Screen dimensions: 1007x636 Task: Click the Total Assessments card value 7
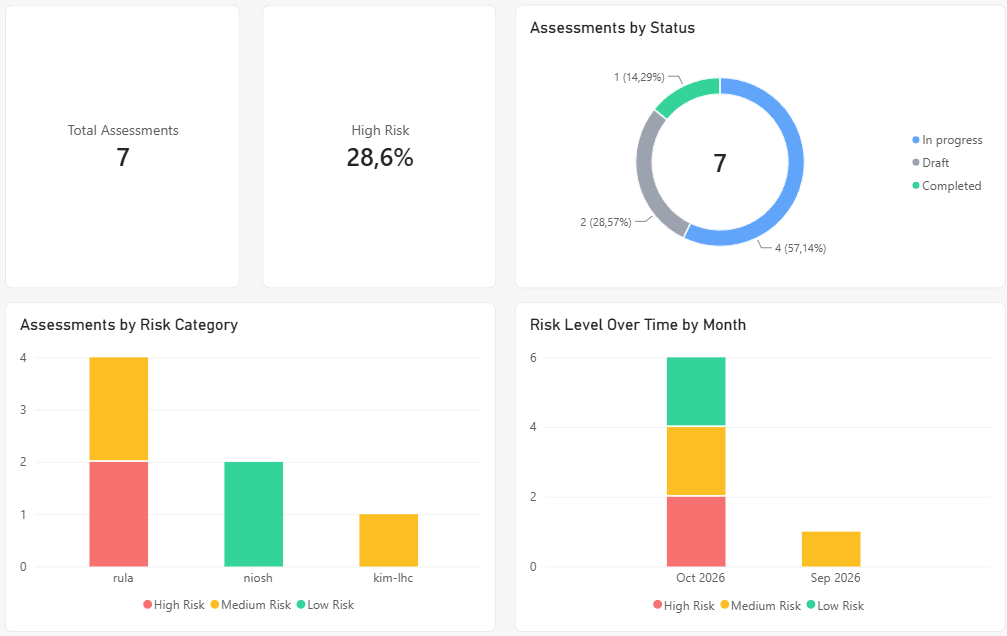coord(123,157)
